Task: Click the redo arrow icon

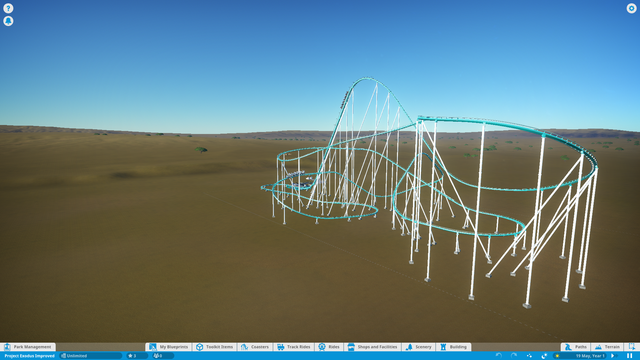Action: 513,356
